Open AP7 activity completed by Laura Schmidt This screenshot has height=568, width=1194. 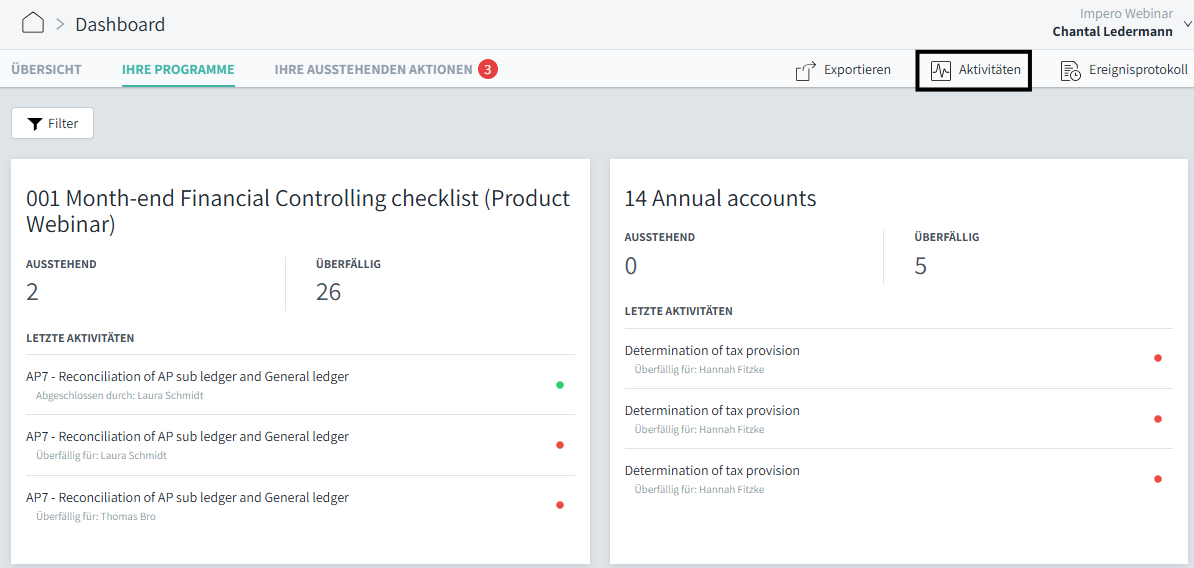tap(187, 377)
